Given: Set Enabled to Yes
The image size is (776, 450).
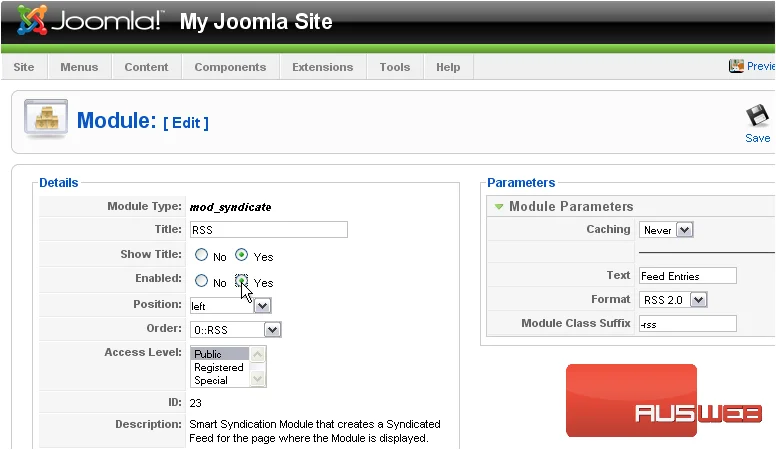Looking at the screenshot, I should [x=242, y=281].
